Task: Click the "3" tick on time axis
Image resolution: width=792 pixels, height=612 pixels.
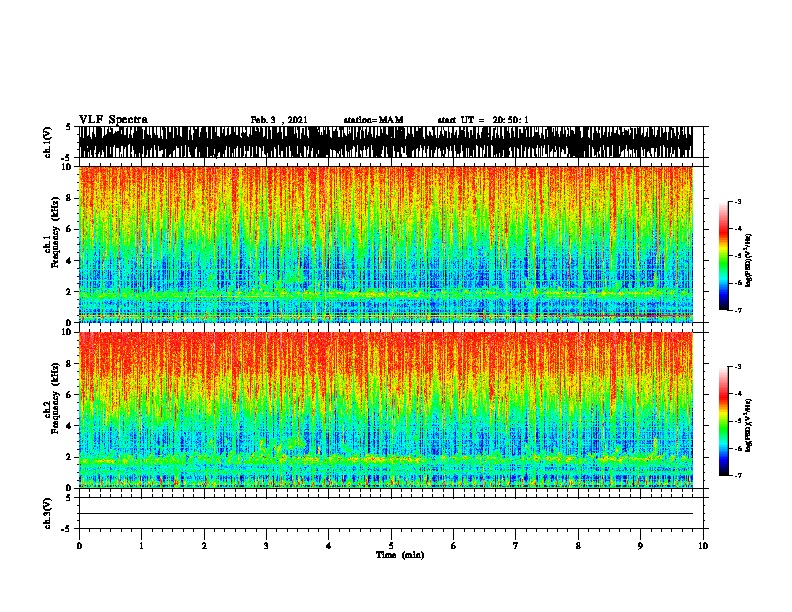Action: [266, 546]
